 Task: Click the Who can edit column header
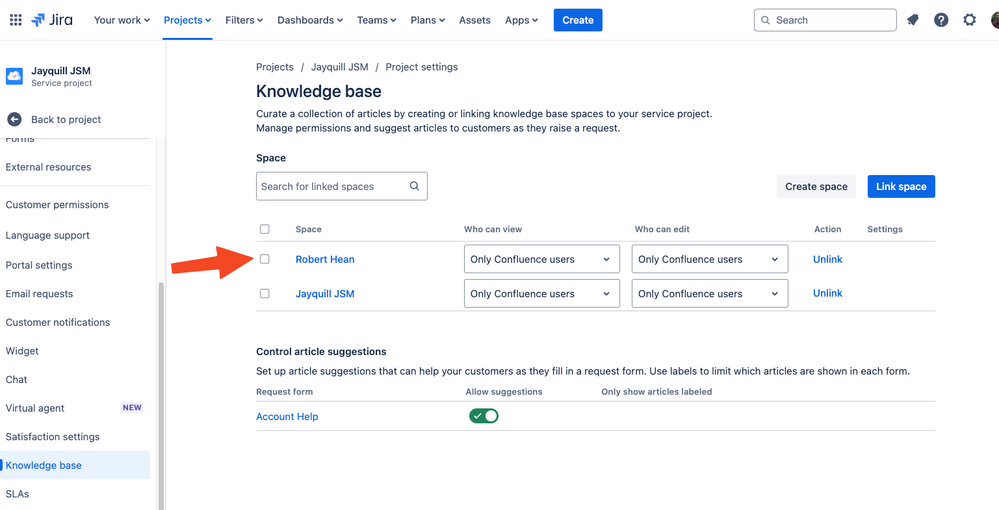click(x=662, y=229)
